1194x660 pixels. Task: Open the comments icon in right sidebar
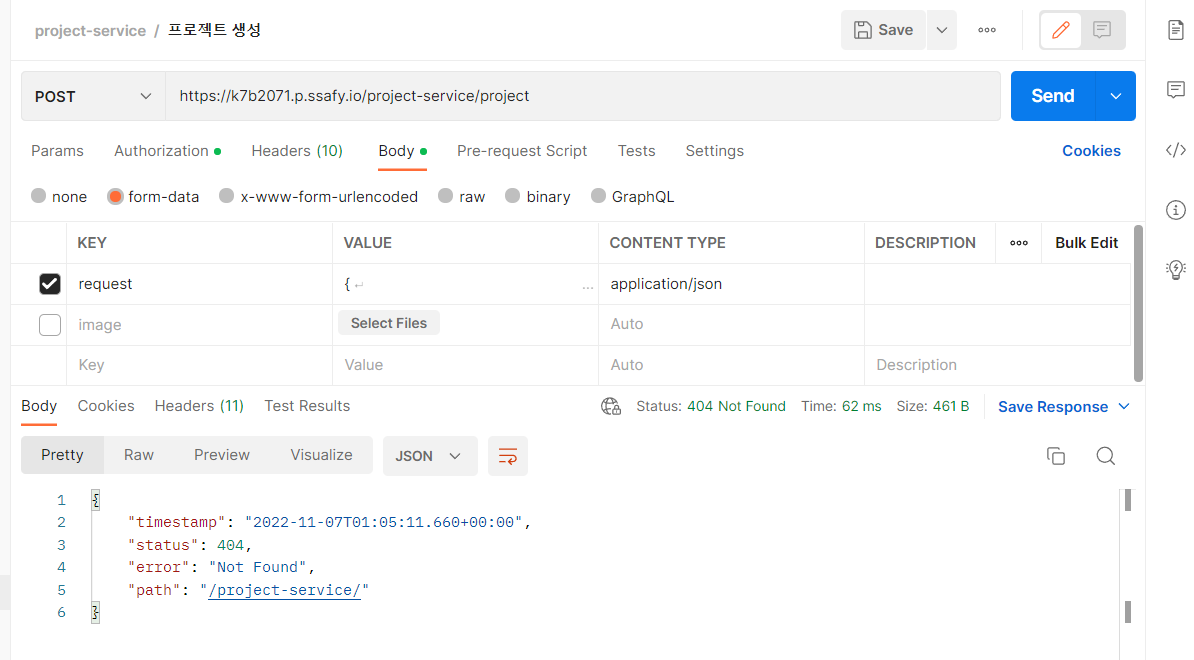click(1176, 90)
